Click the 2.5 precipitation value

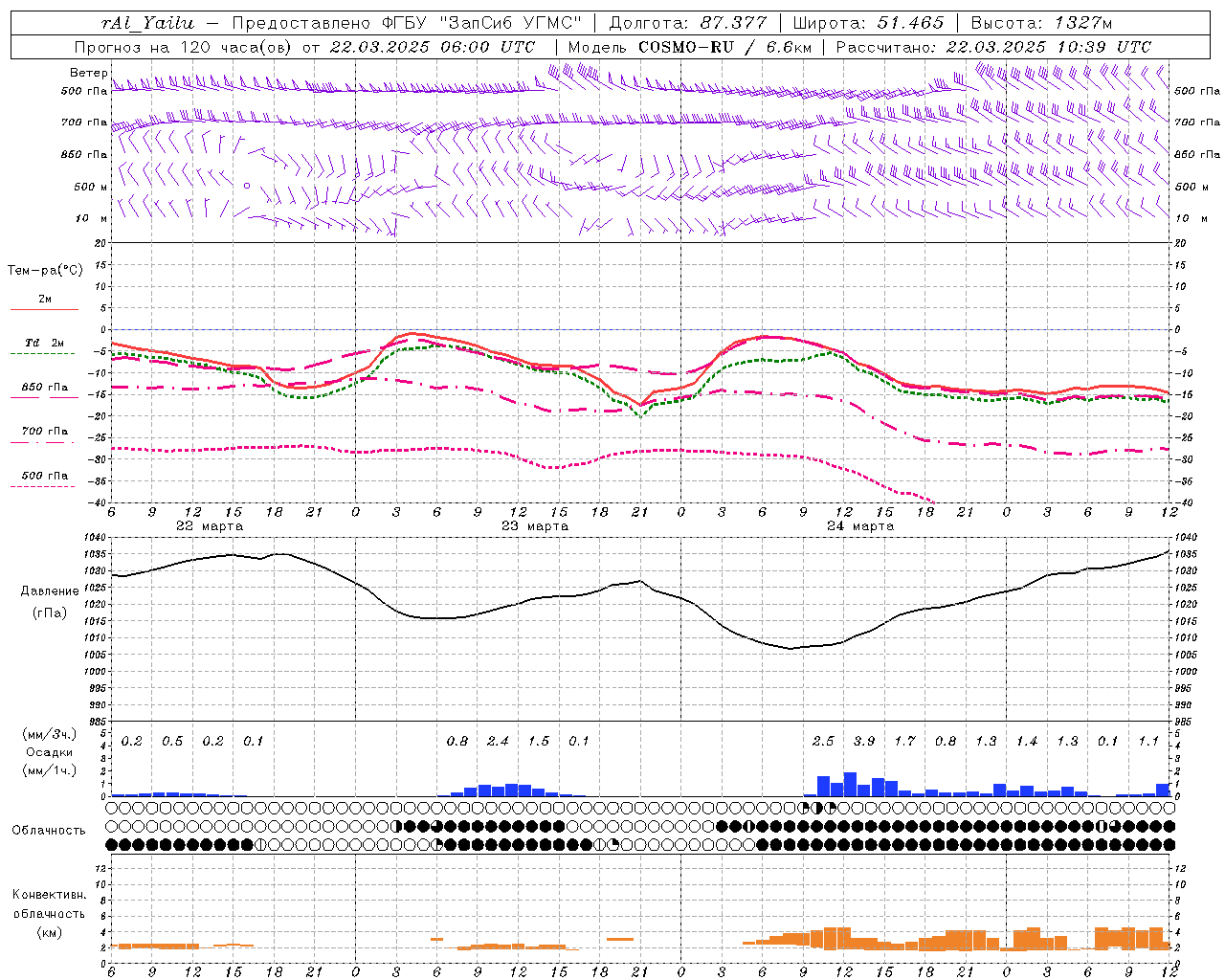(x=823, y=742)
